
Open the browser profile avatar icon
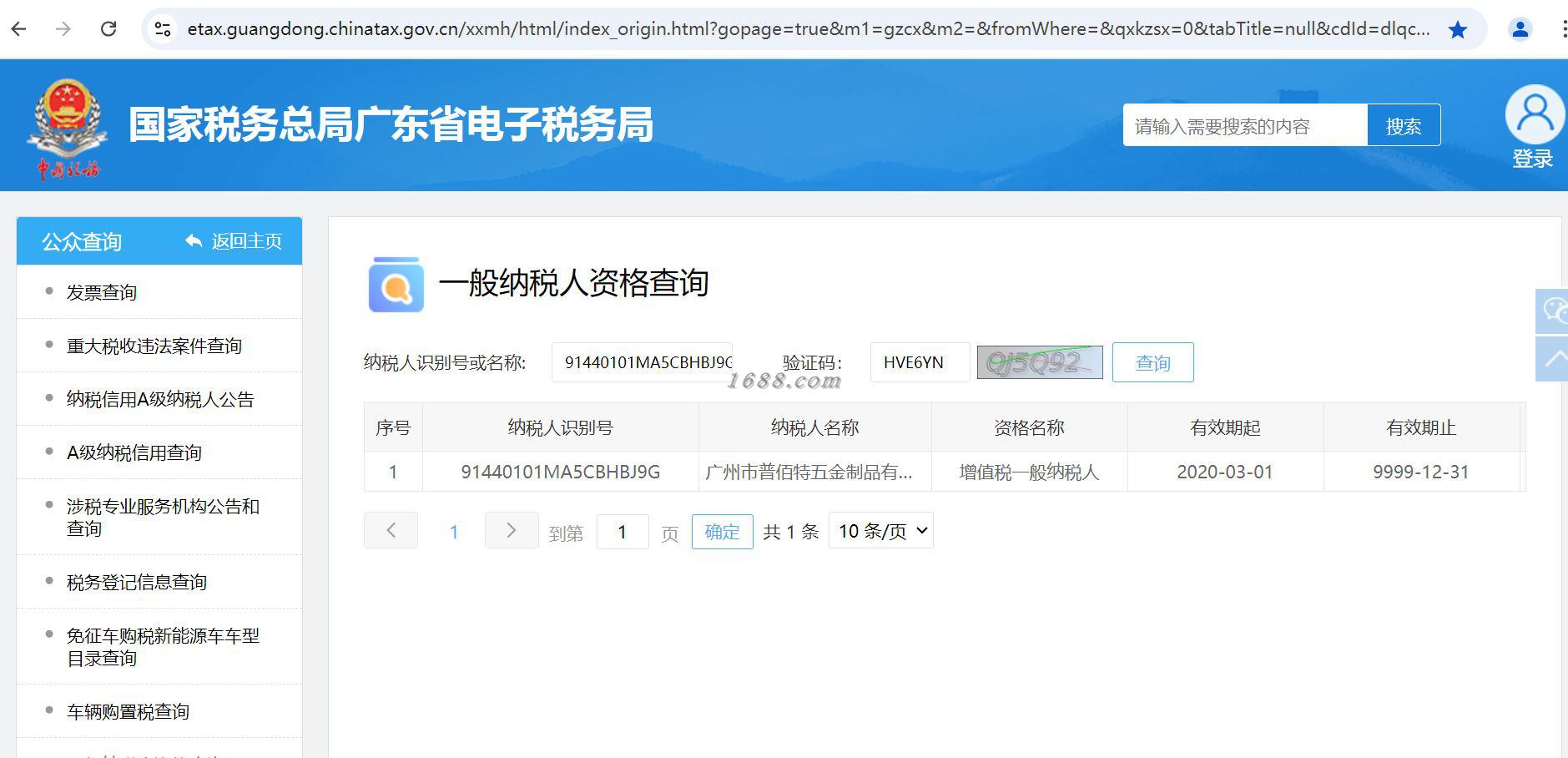[1520, 29]
